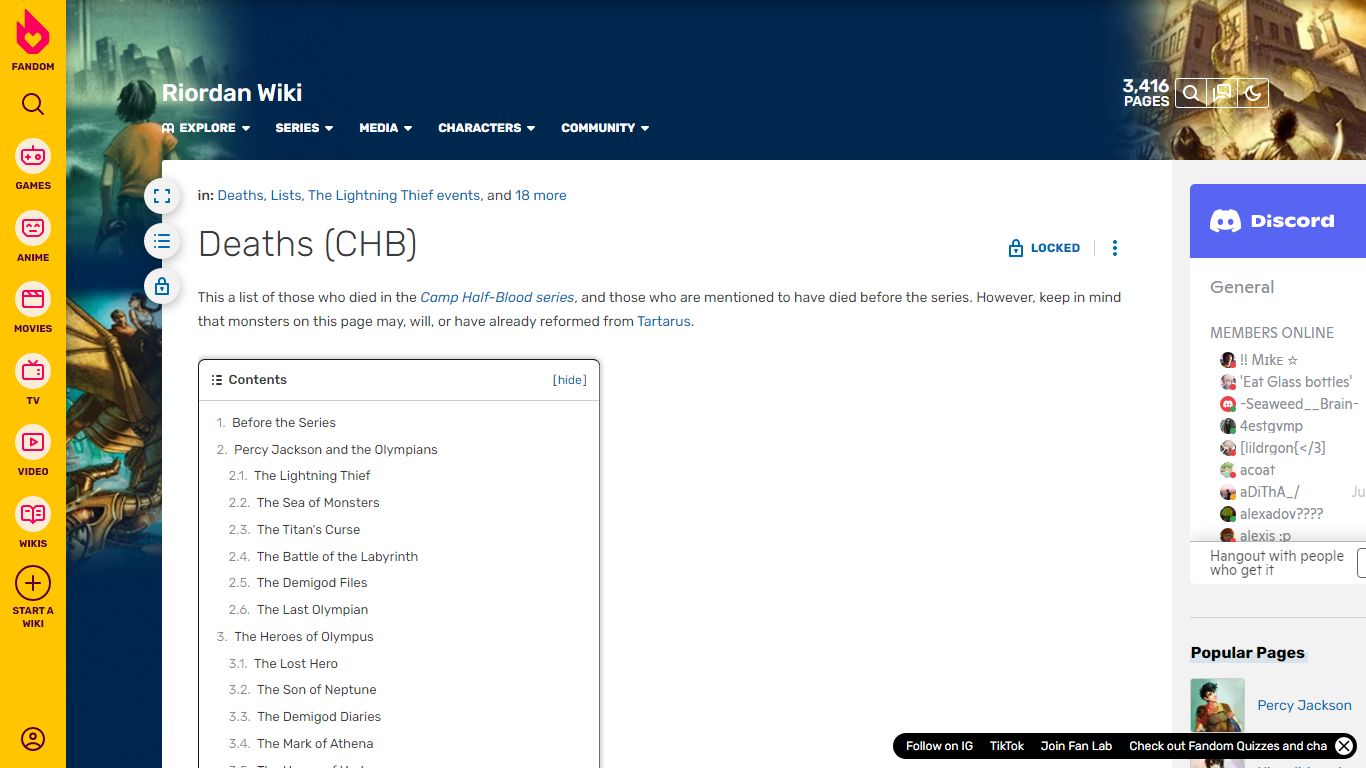Open the Tartarus link
Image resolution: width=1366 pixels, height=768 pixels.
pos(664,321)
